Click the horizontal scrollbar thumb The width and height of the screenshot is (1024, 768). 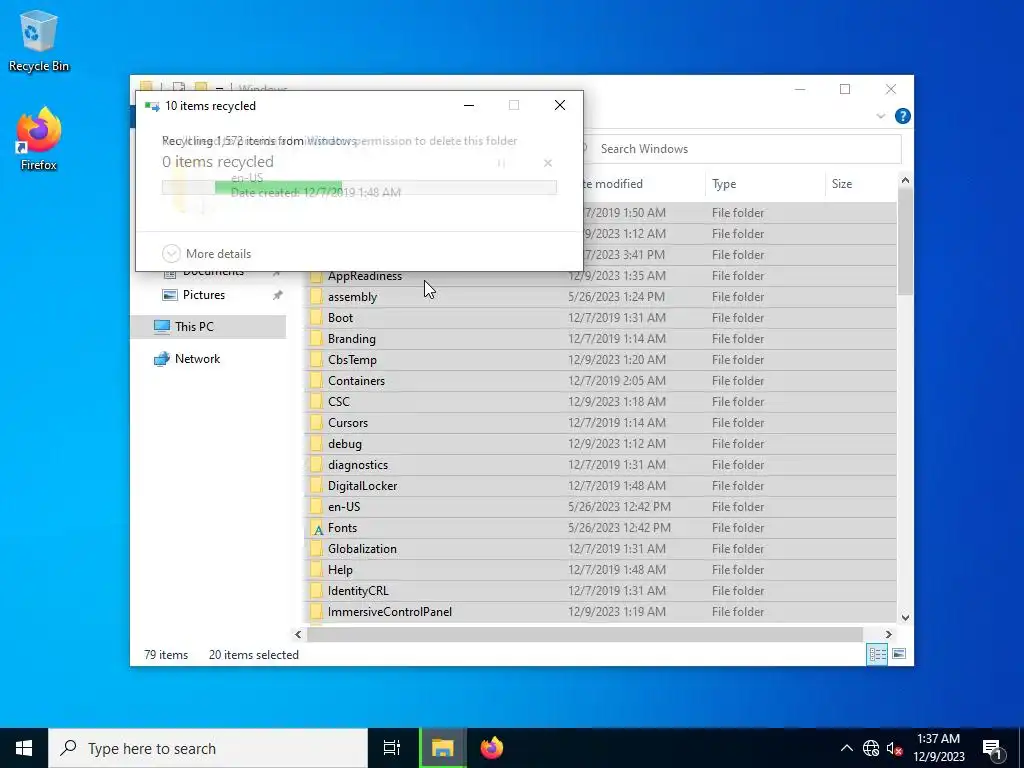pos(585,634)
